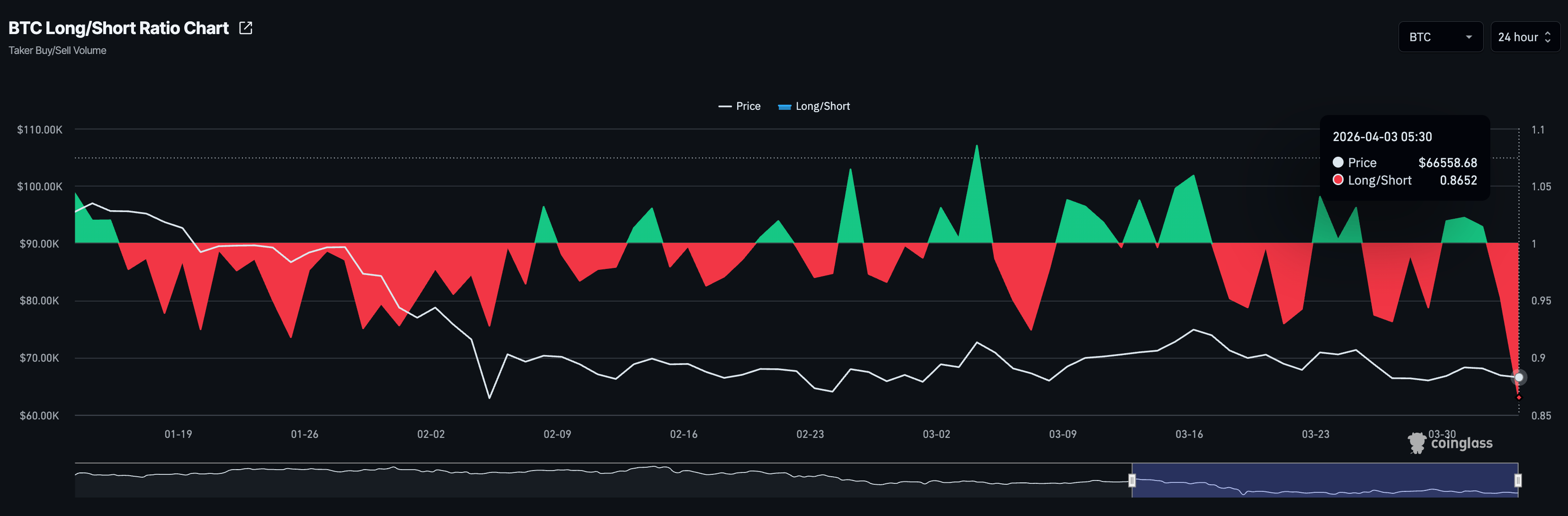
Task: Click the 03-16 date axis label
Action: (x=1189, y=434)
